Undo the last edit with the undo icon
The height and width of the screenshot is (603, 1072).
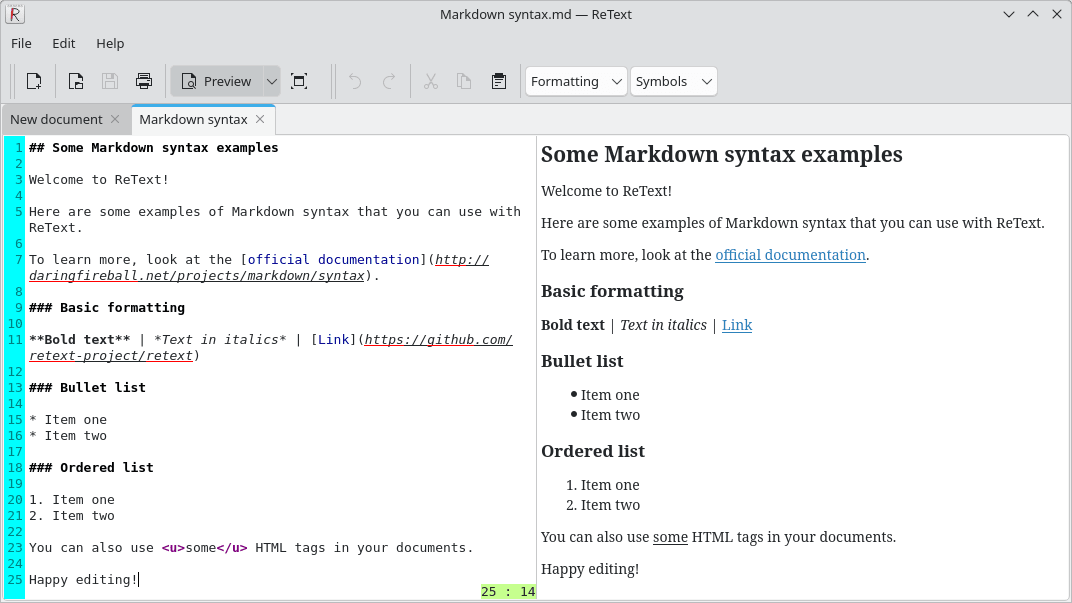[354, 81]
